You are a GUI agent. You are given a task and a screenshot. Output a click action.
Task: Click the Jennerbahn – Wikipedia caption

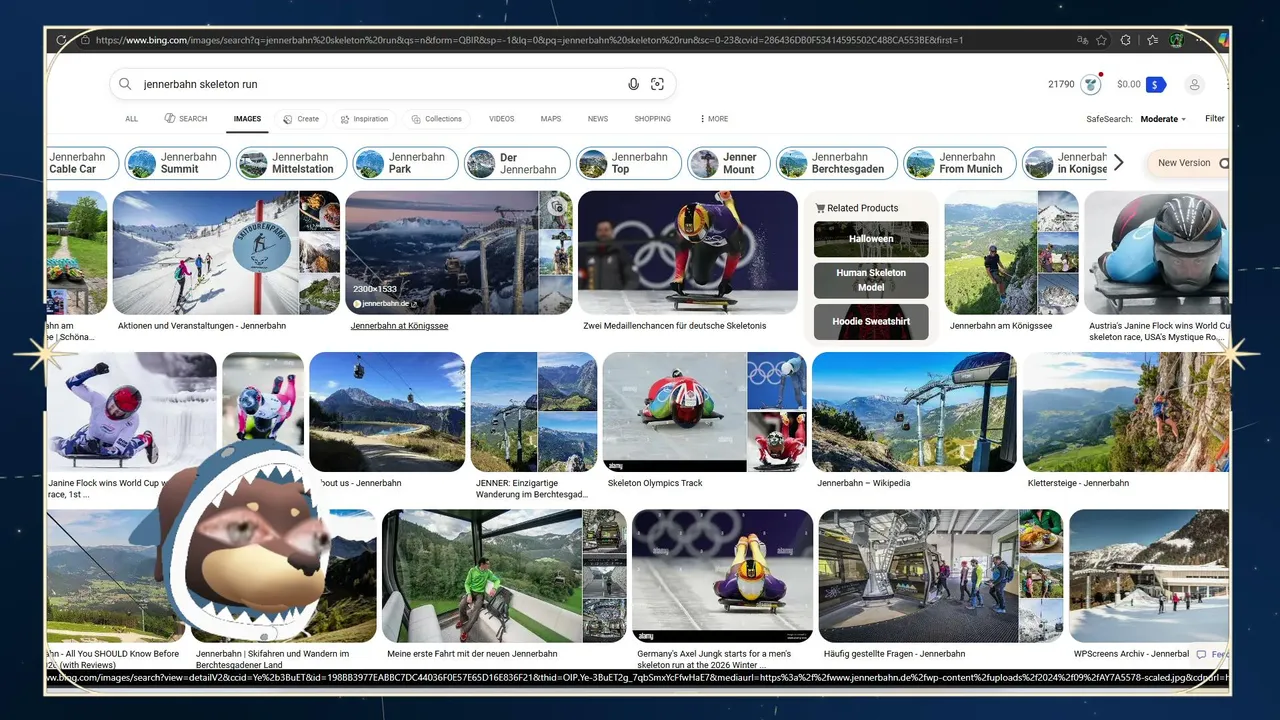pos(863,483)
